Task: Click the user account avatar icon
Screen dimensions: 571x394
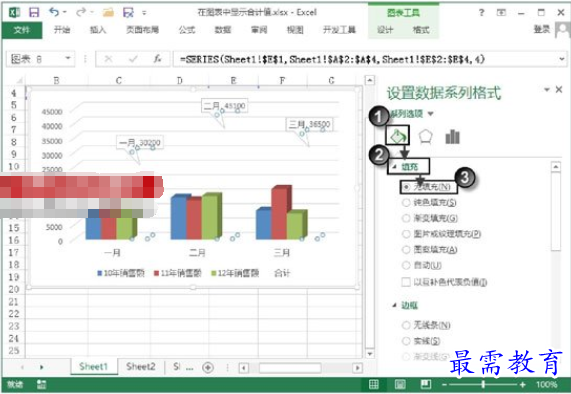Action: 562,30
